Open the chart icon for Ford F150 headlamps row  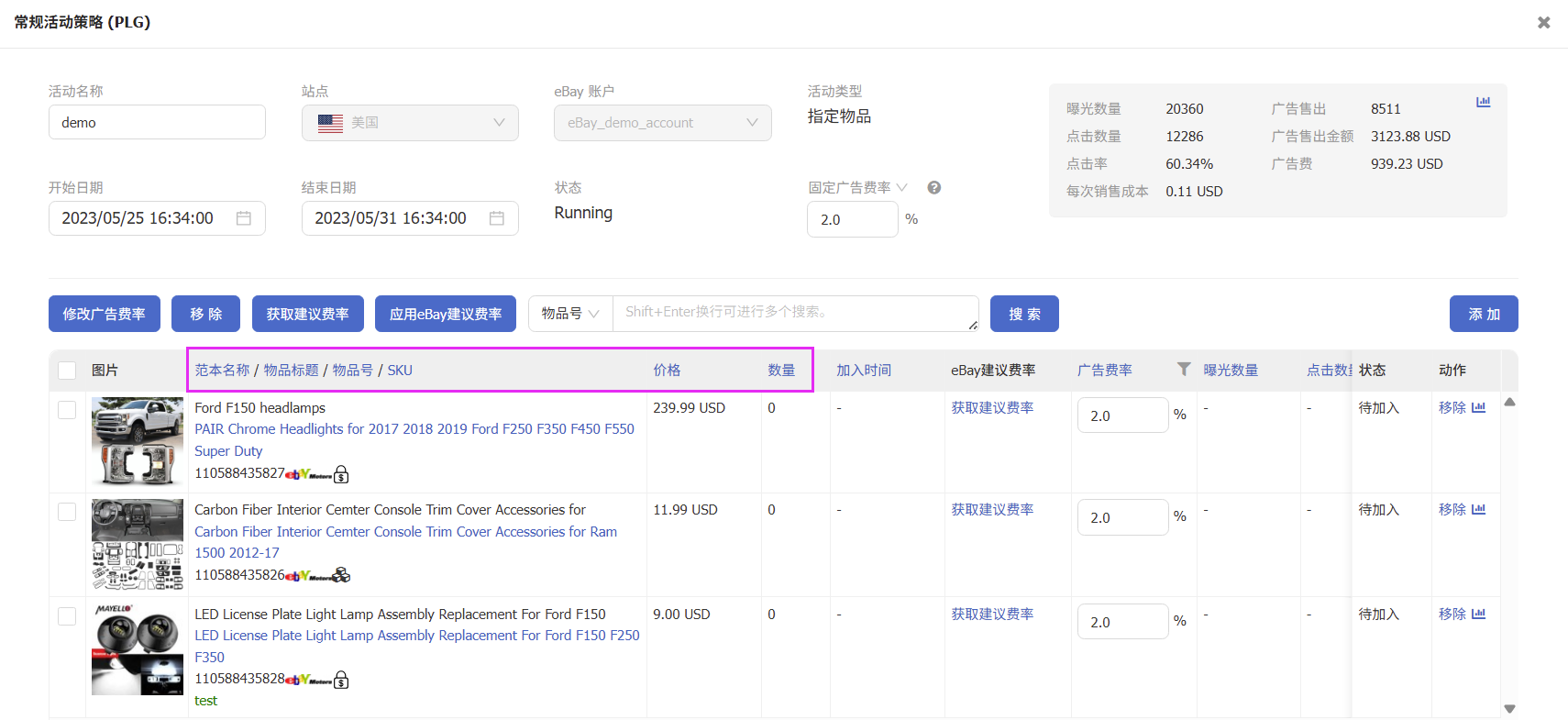point(1478,407)
